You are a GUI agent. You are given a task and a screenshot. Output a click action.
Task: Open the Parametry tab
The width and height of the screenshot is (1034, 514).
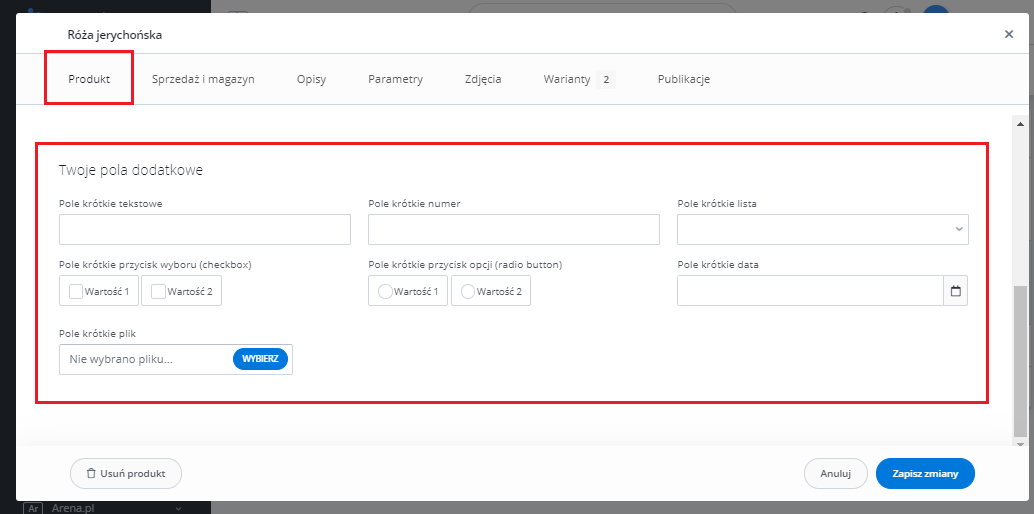395,80
